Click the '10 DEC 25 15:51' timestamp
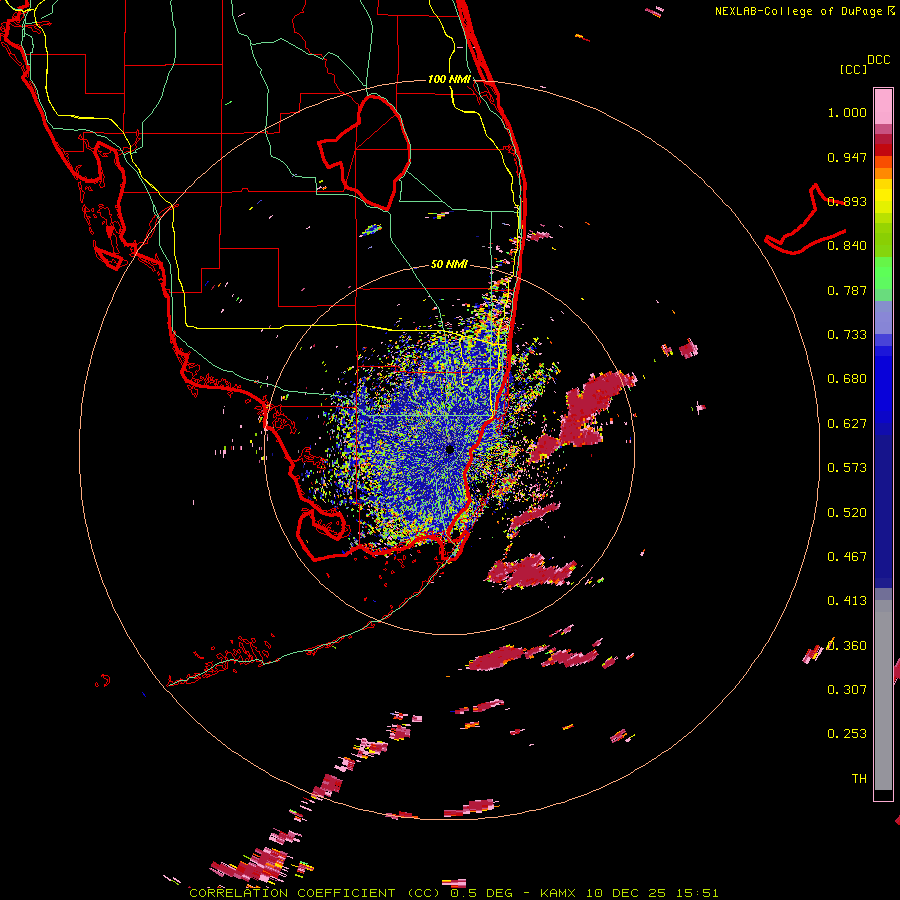 click(x=652, y=893)
